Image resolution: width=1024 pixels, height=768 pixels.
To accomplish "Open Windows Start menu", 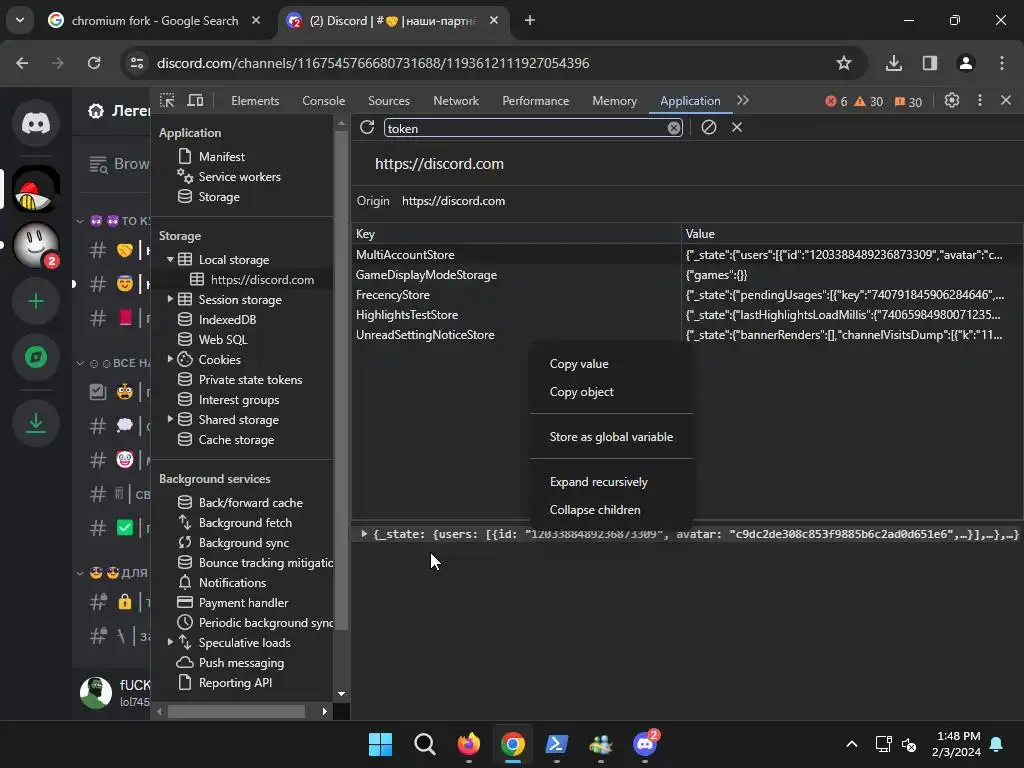I will tap(380, 744).
